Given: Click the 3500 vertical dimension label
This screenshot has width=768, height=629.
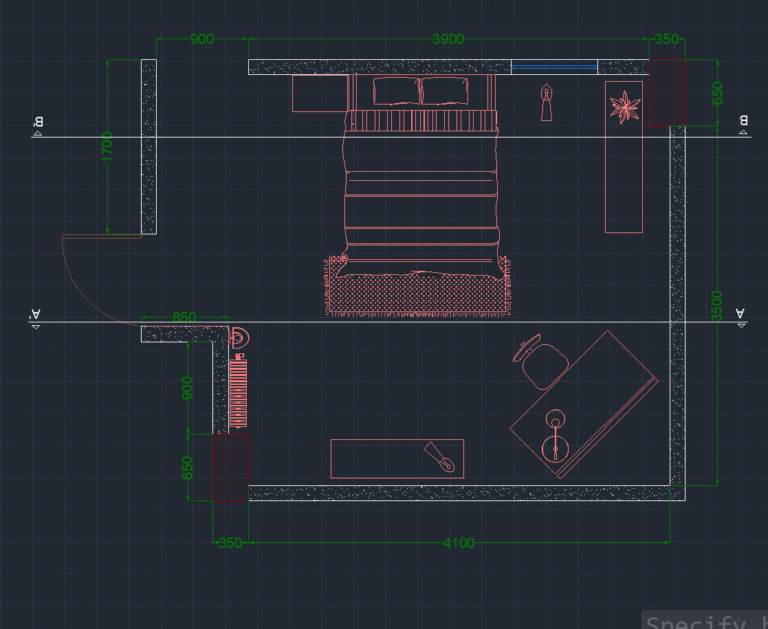Looking at the screenshot, I should coord(717,306).
